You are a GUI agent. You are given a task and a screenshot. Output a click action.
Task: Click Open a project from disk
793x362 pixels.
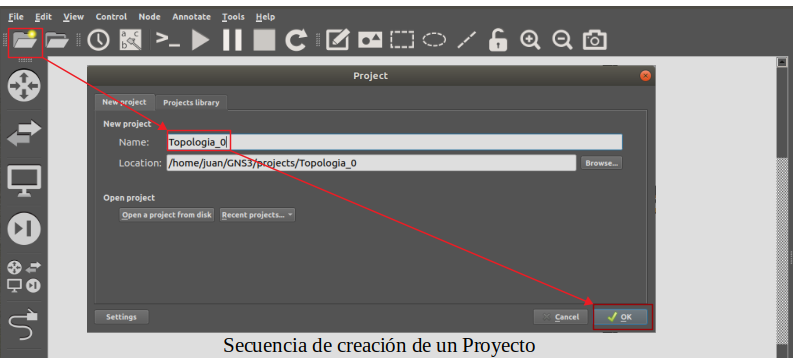[x=167, y=215]
